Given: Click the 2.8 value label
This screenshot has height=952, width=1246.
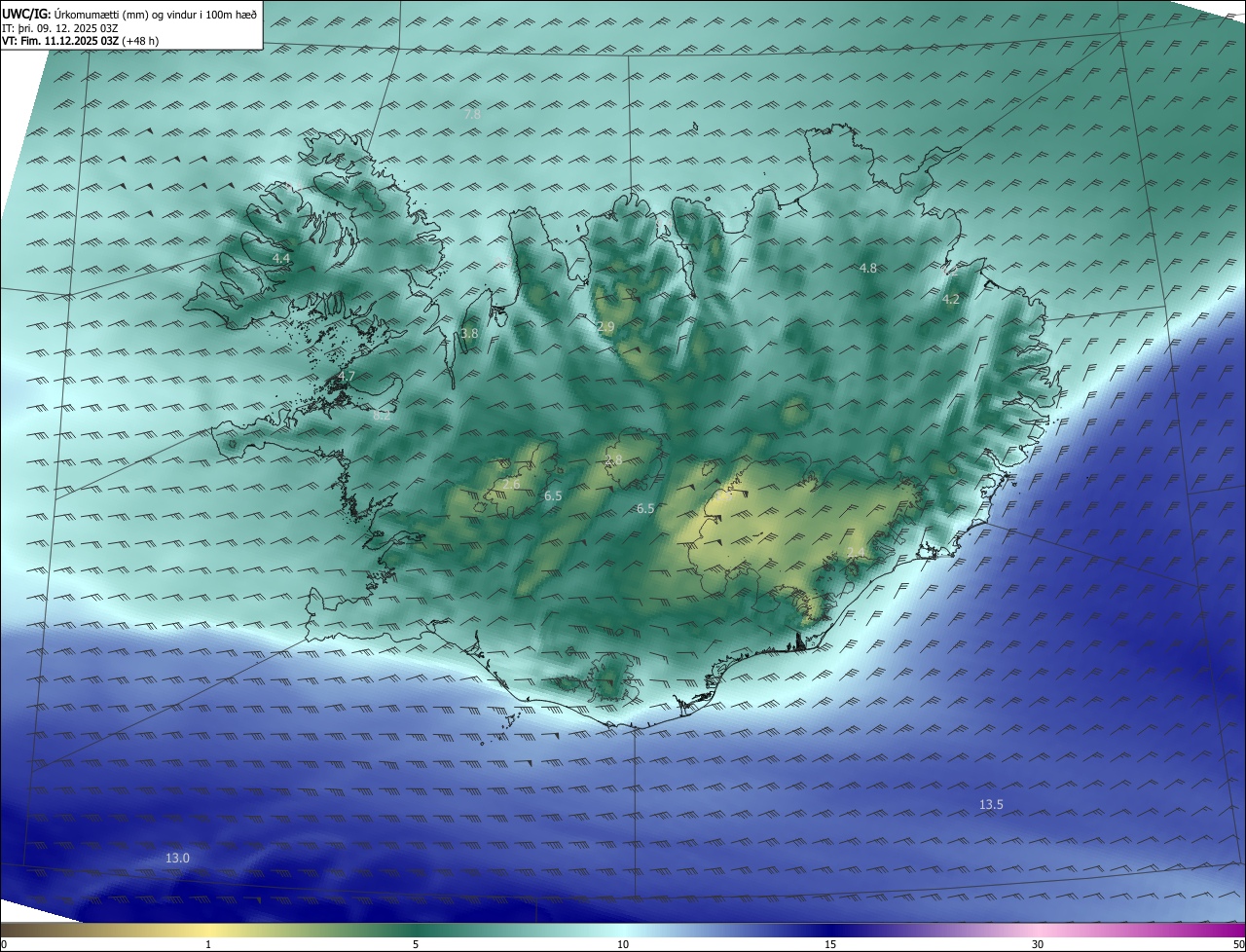Looking at the screenshot, I should tap(613, 459).
